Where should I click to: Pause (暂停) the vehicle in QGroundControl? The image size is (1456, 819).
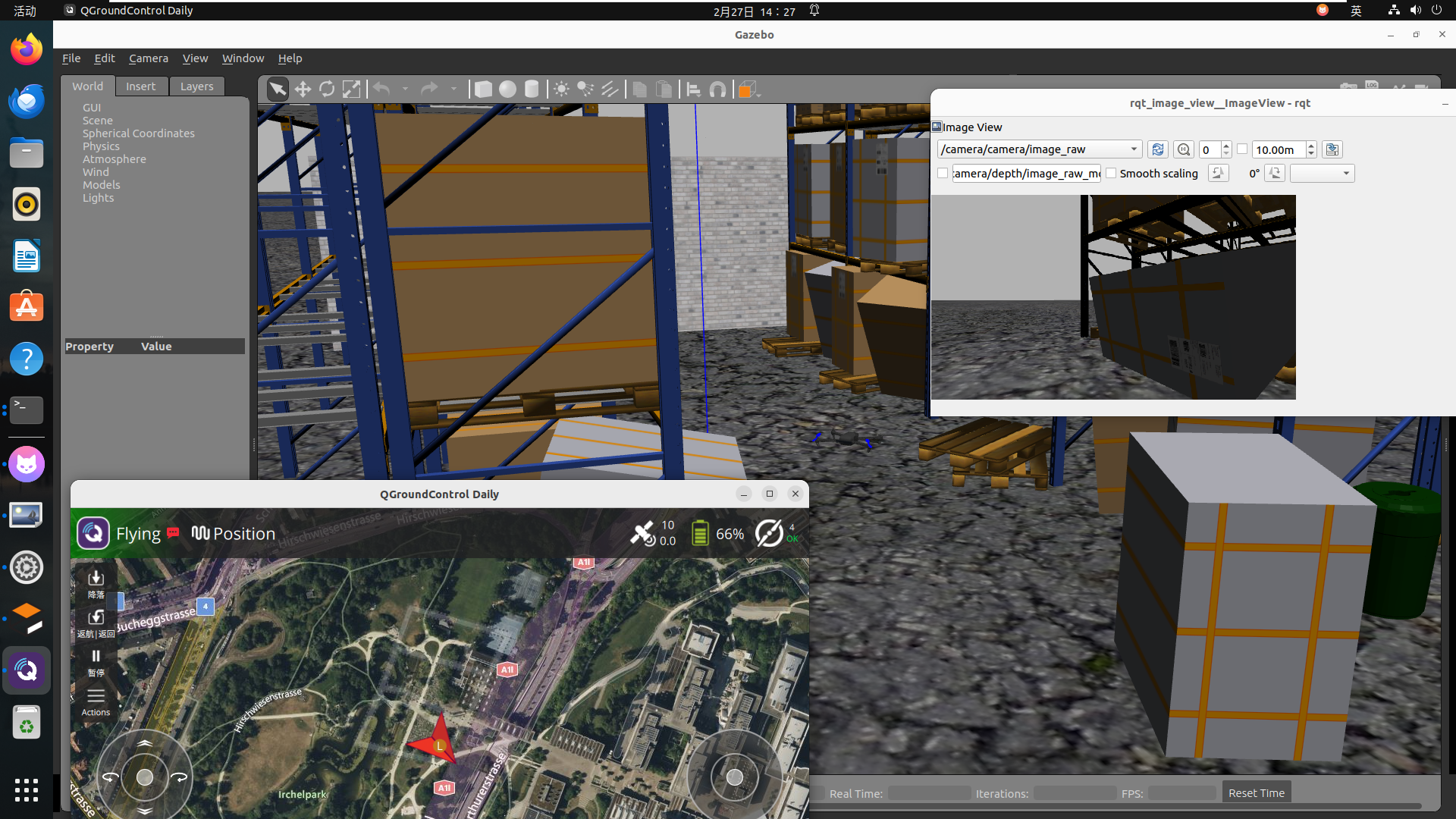pos(96,662)
